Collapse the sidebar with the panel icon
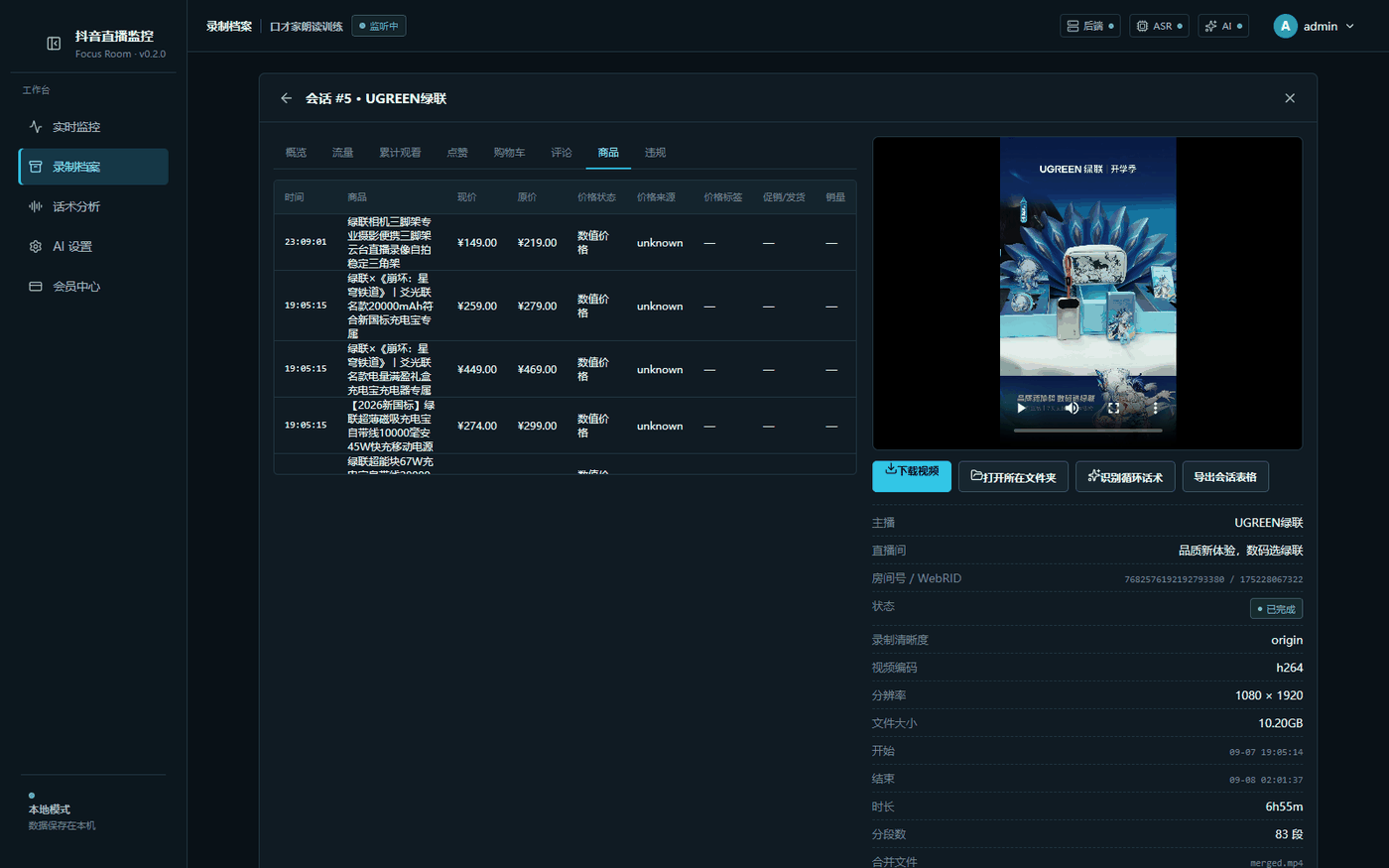Screen dimensions: 1389x868 click(54, 44)
